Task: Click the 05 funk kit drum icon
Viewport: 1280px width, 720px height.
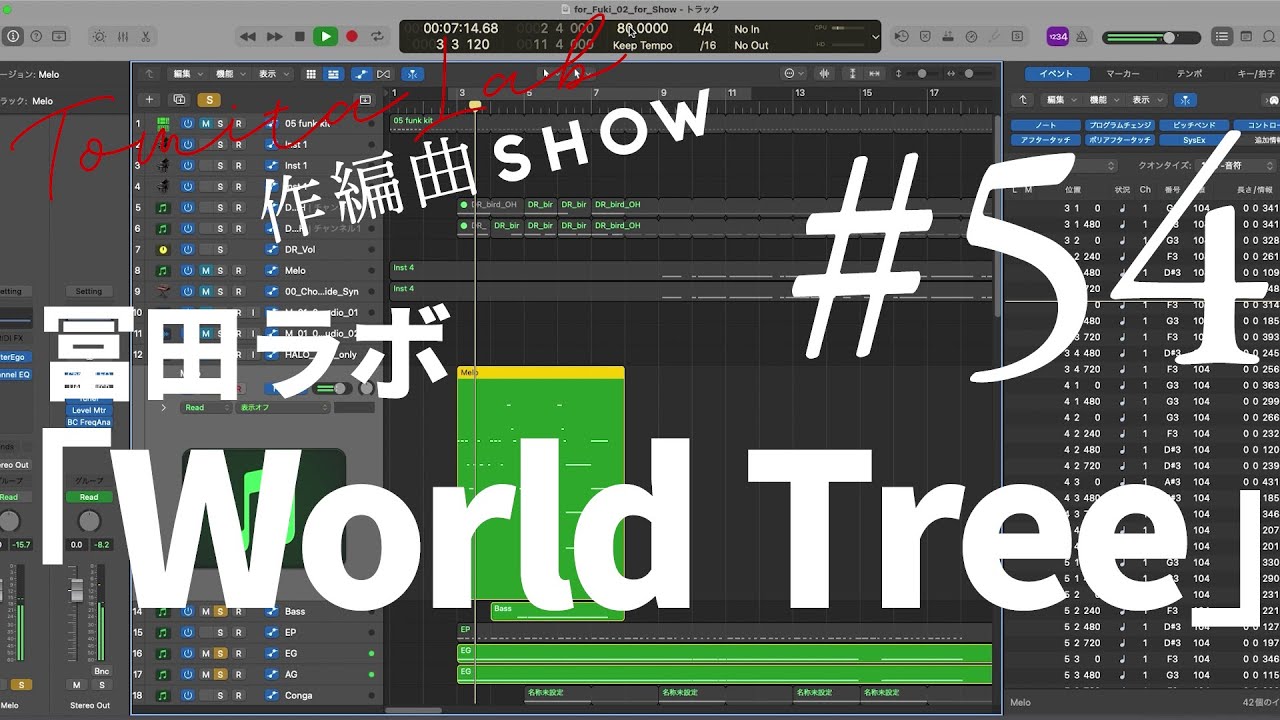Action: 163,123
